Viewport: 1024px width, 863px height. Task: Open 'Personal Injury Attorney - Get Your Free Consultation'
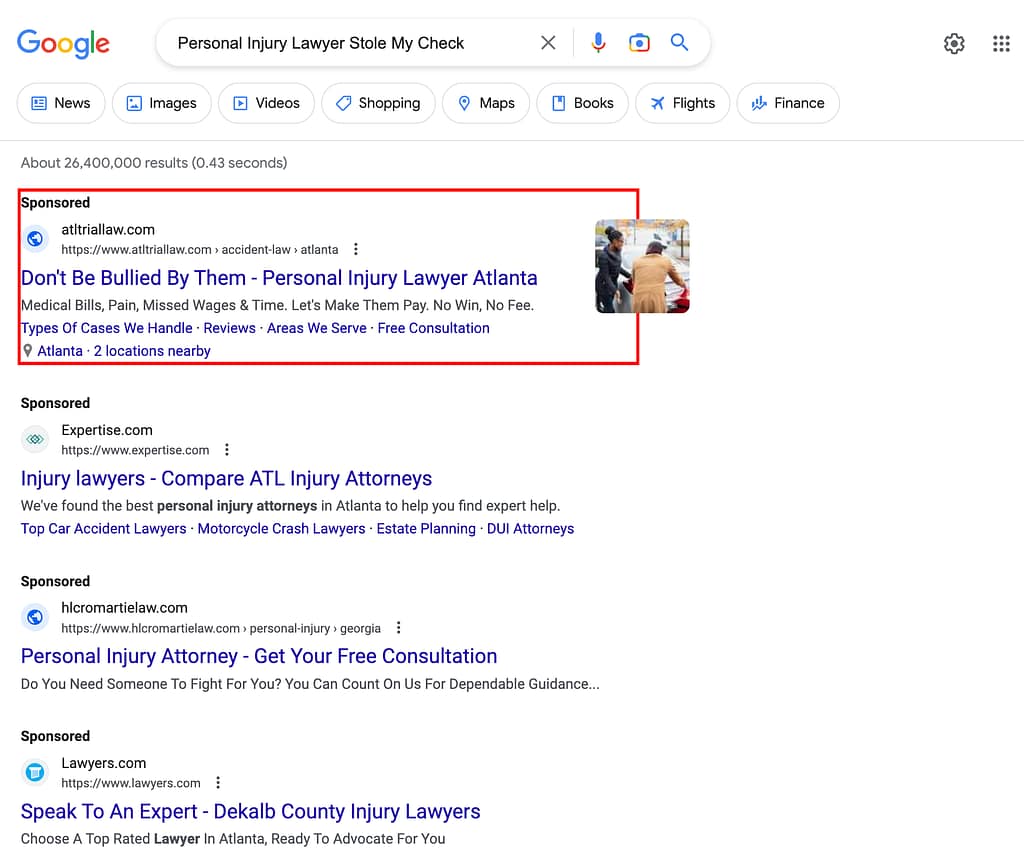pyautogui.click(x=259, y=656)
